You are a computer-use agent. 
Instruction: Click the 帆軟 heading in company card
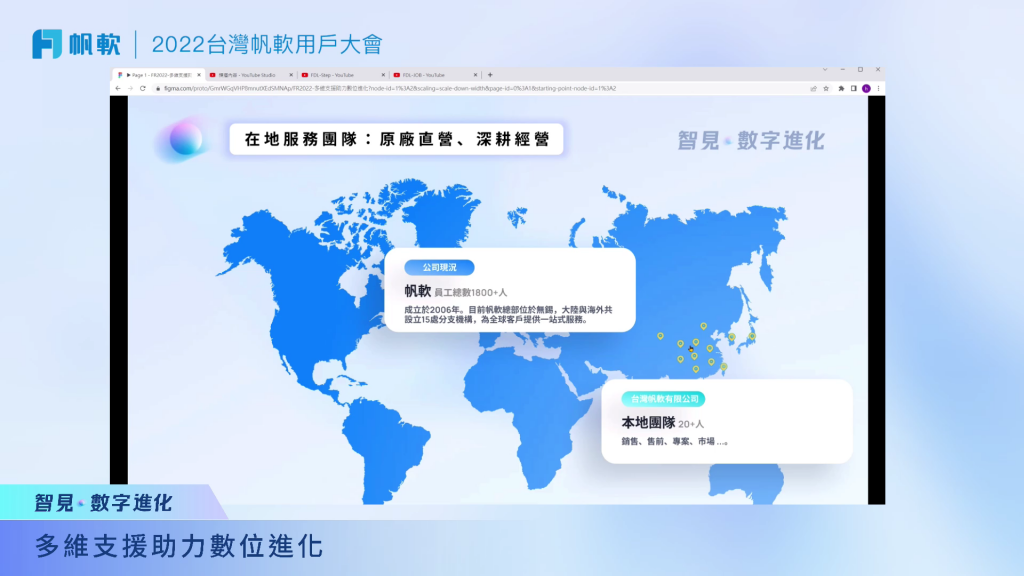coord(417,291)
